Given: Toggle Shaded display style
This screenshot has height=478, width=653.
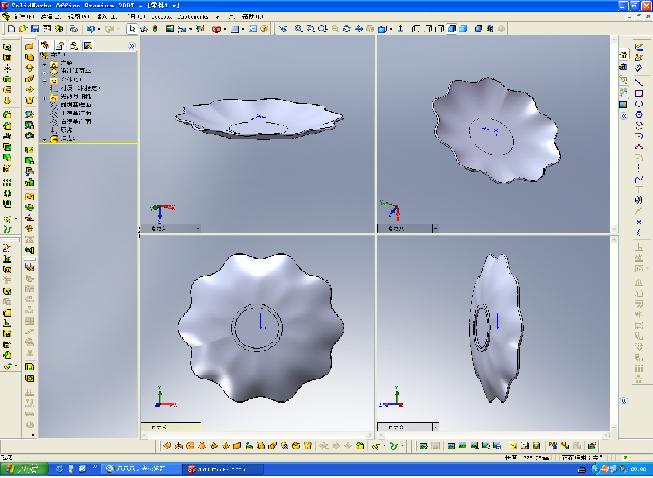Looking at the screenshot, I should tap(463, 29).
